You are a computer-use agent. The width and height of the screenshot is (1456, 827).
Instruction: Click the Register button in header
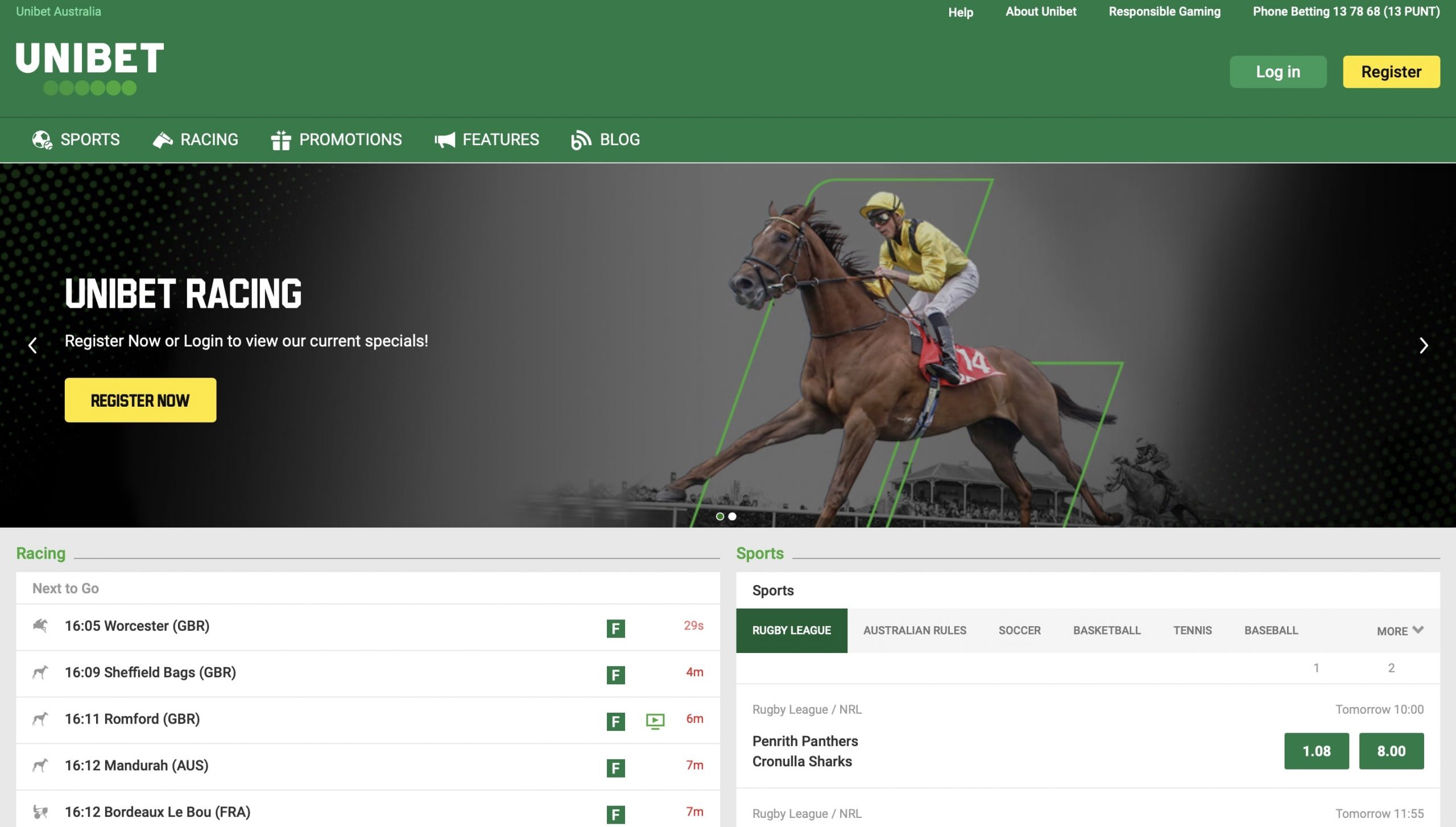point(1391,72)
